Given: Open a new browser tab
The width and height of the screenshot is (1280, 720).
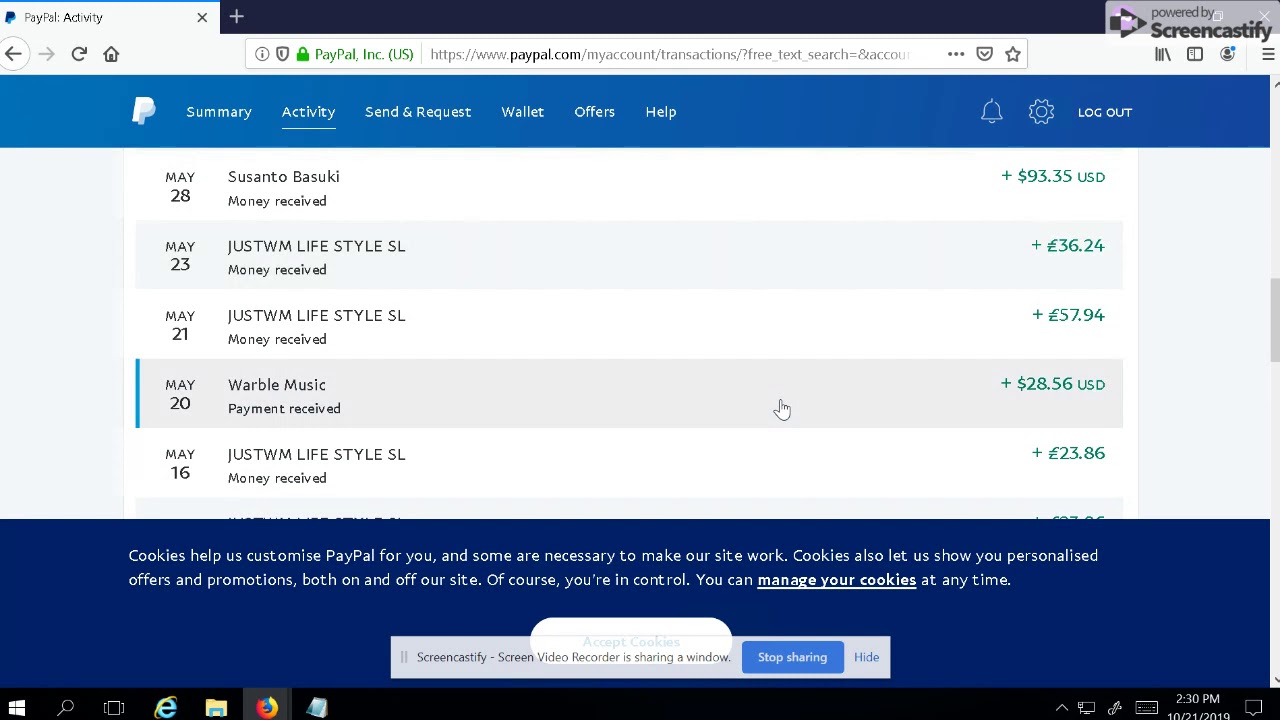Looking at the screenshot, I should pyautogui.click(x=237, y=17).
